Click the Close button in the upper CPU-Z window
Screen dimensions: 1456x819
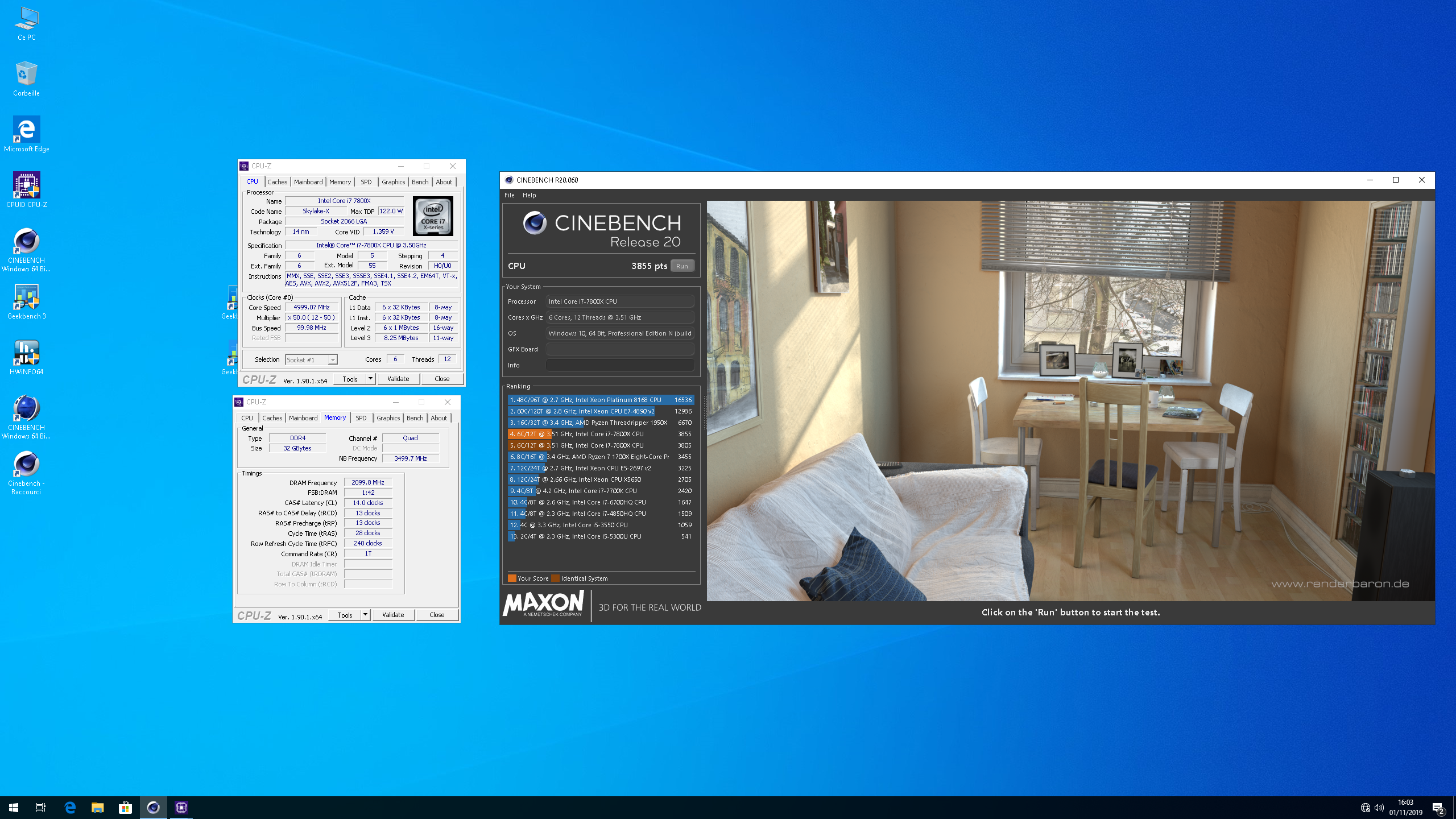(x=442, y=379)
